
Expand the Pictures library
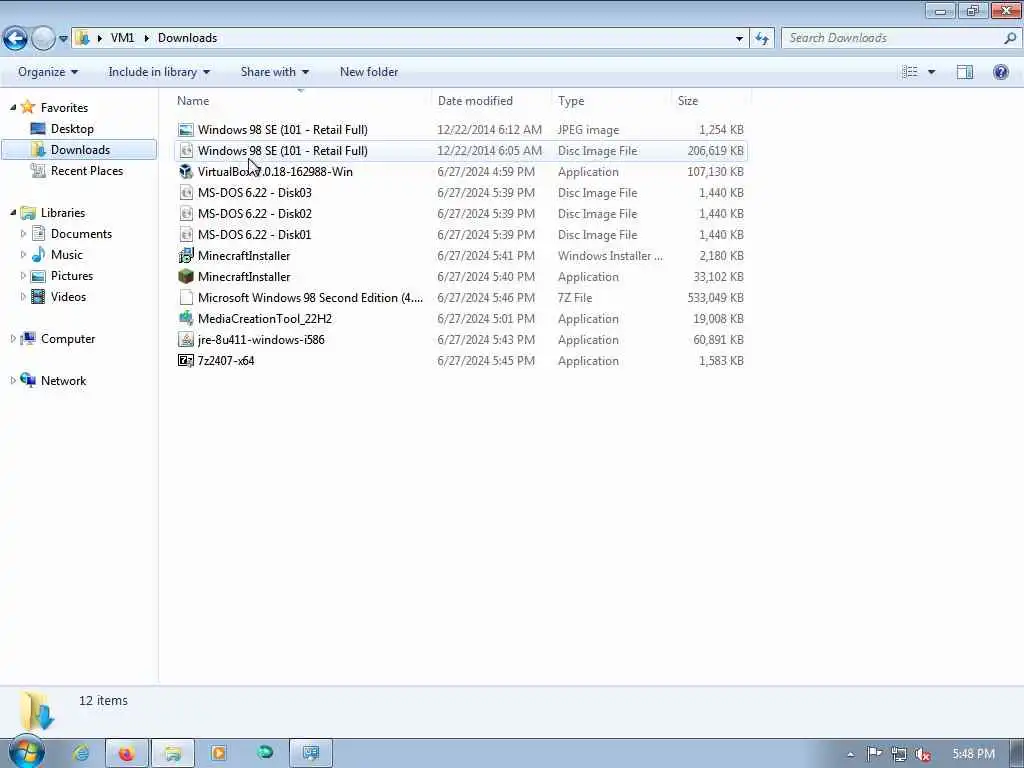pos(24,275)
